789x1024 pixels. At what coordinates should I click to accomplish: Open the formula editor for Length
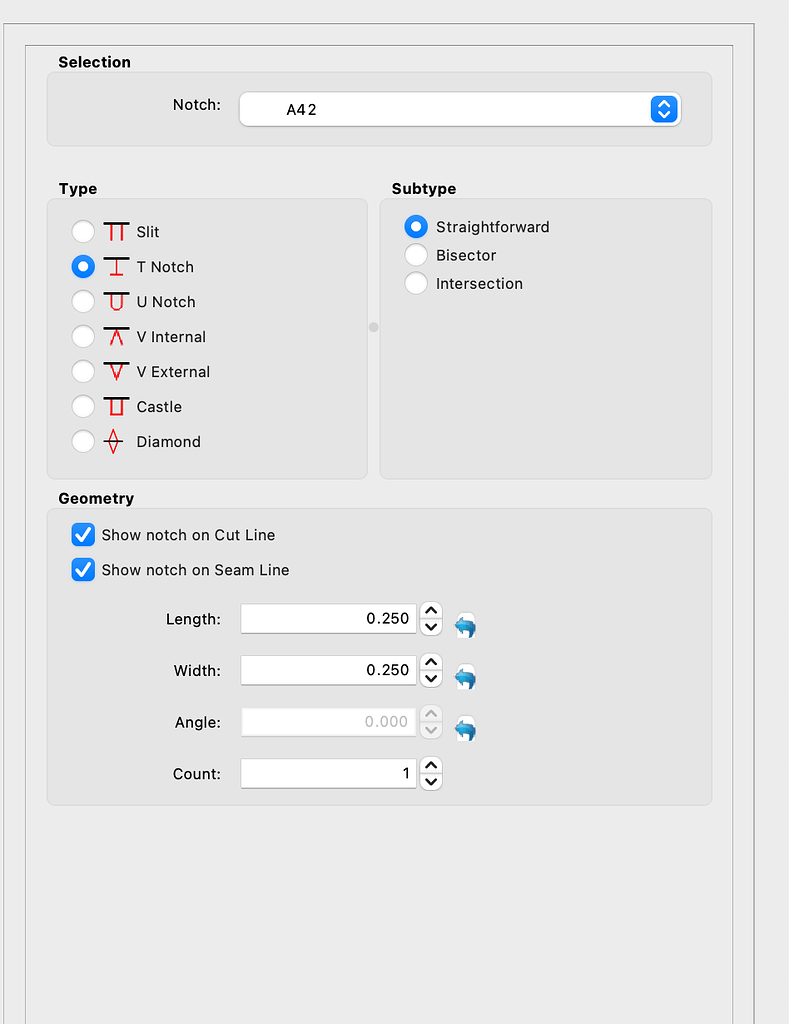pyautogui.click(x=464, y=625)
